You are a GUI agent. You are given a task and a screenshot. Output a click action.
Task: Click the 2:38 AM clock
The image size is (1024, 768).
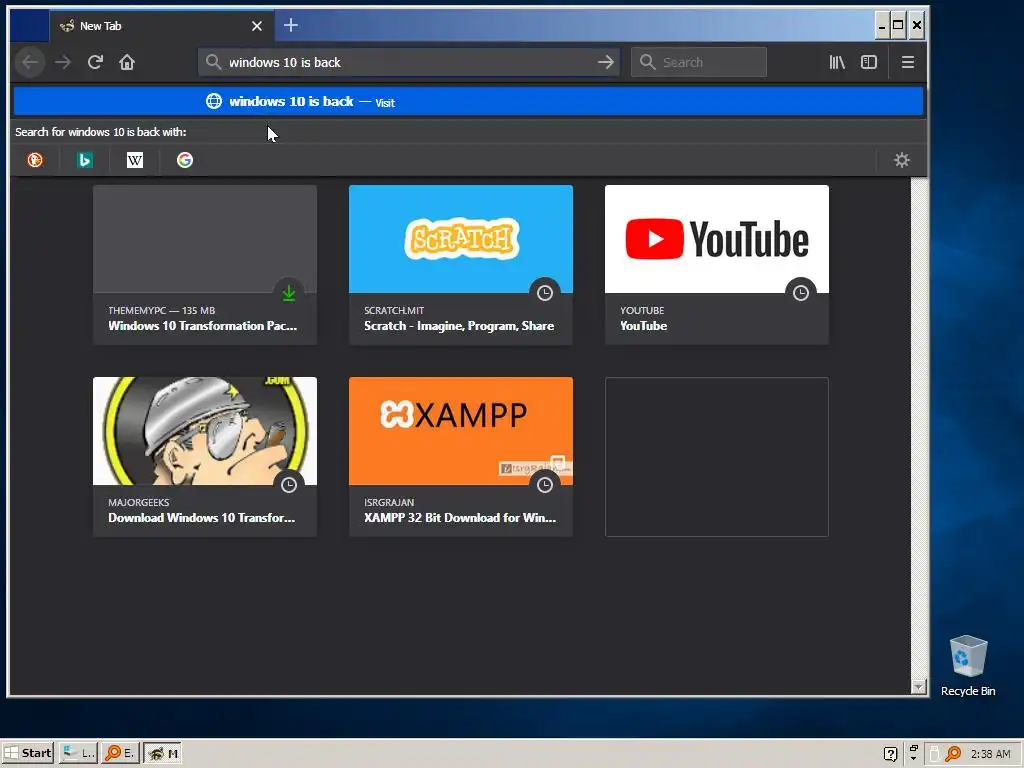coord(990,754)
